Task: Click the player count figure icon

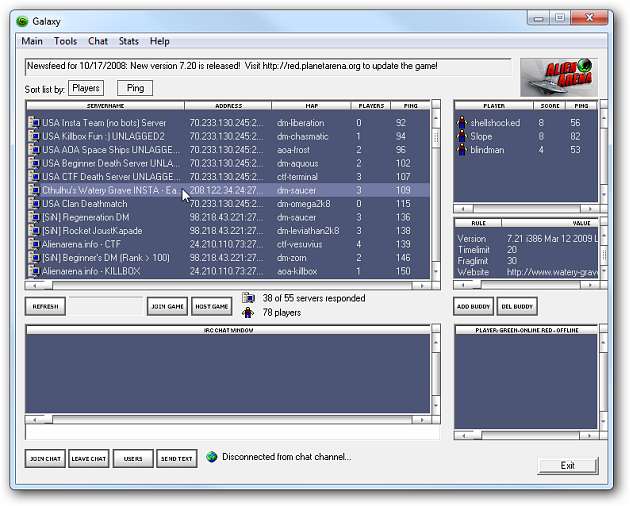Action: (249, 313)
